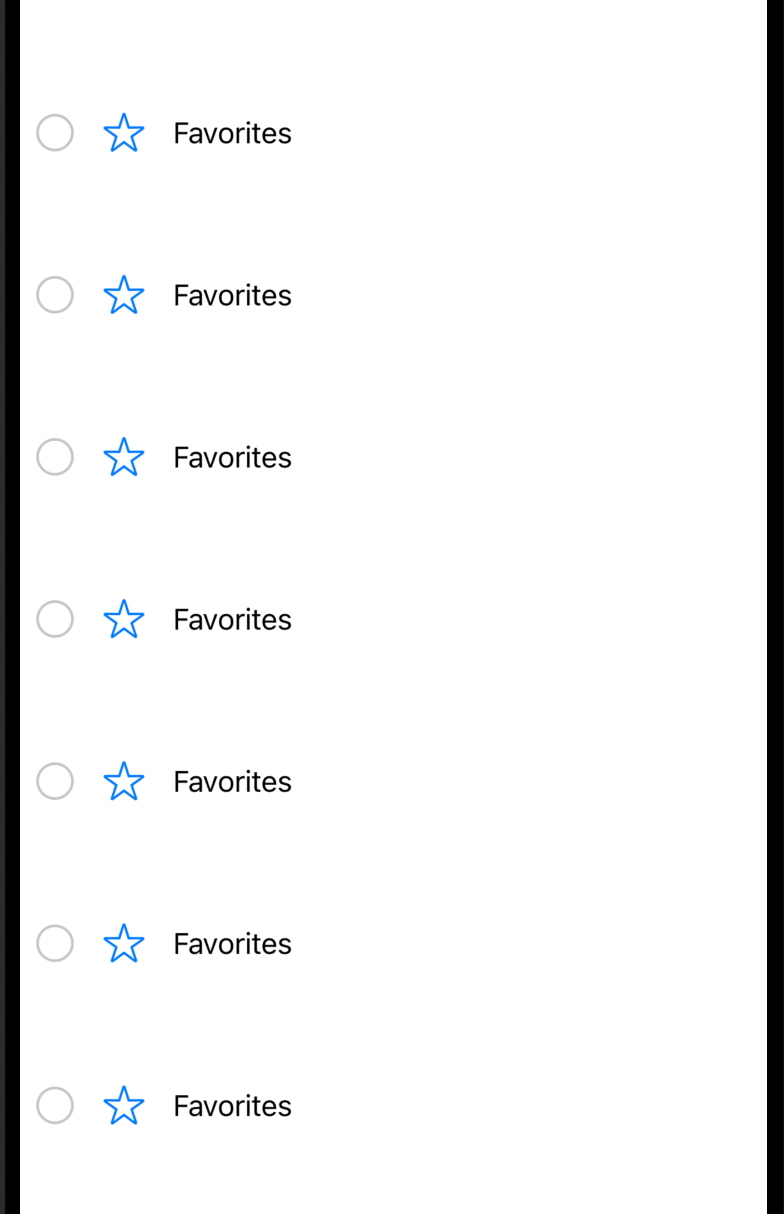The width and height of the screenshot is (784, 1214).
Task: Mark the sixth row's selection circle
Action: click(55, 943)
